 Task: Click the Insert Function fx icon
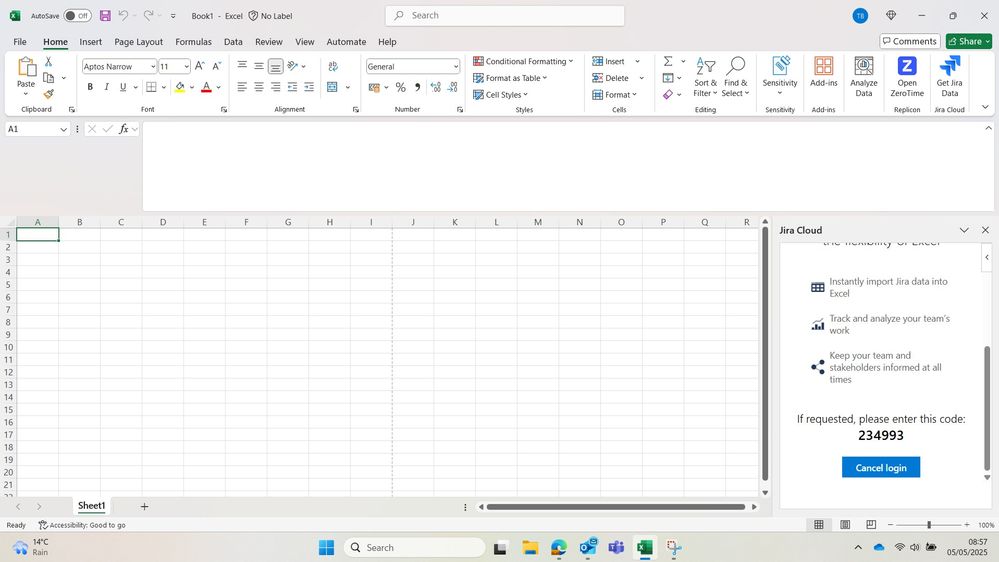tap(124, 129)
